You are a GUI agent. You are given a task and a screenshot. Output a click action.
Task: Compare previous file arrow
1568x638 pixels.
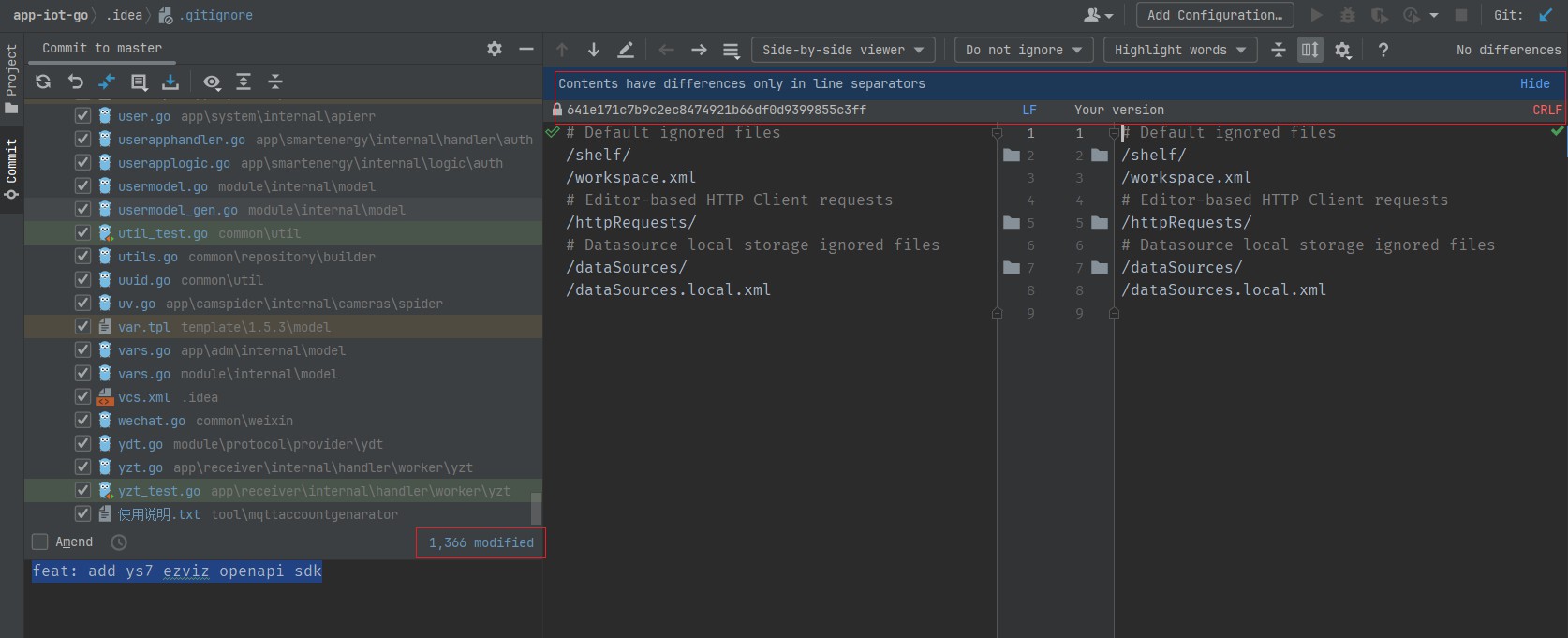(x=667, y=50)
